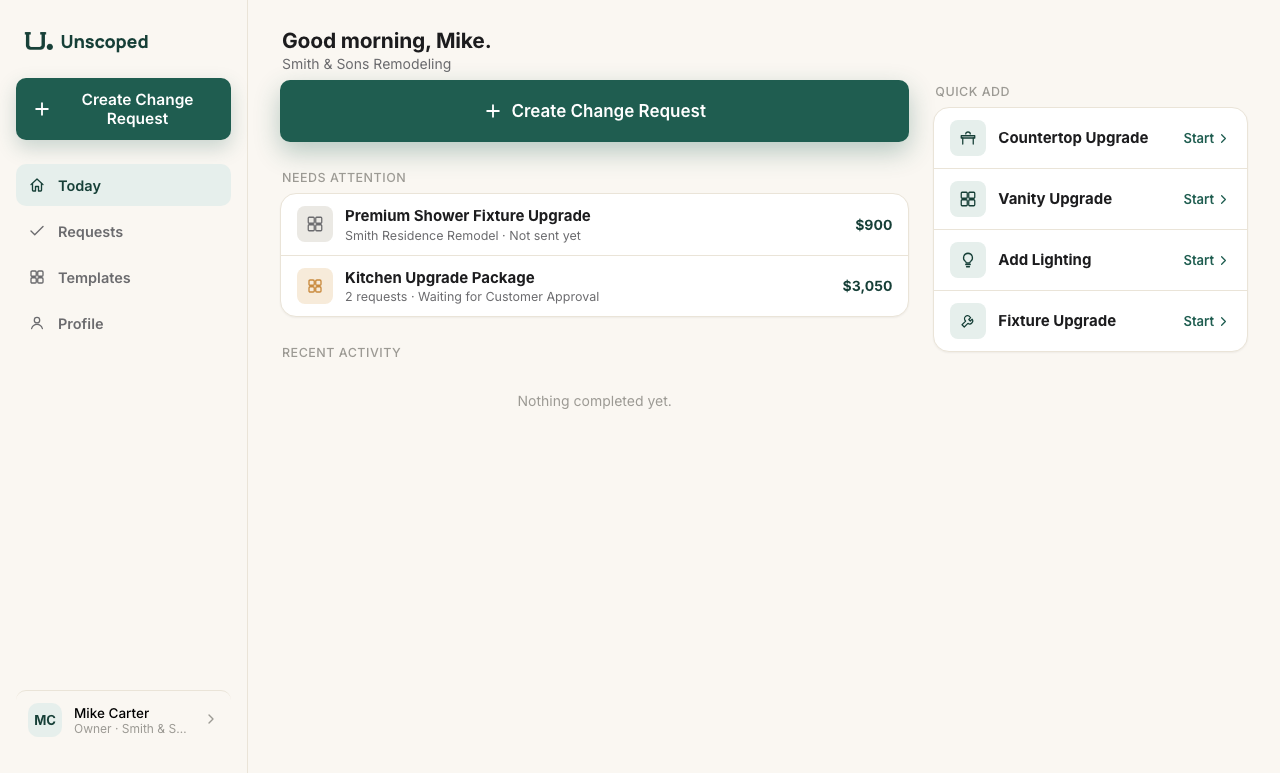Click the MC avatar badge

(x=45, y=720)
